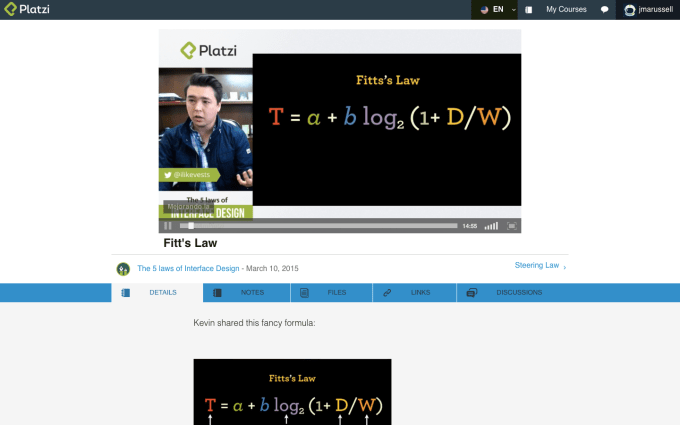This screenshot has width=680, height=425.
Task: Click the course badge icon
Action: coord(123,269)
